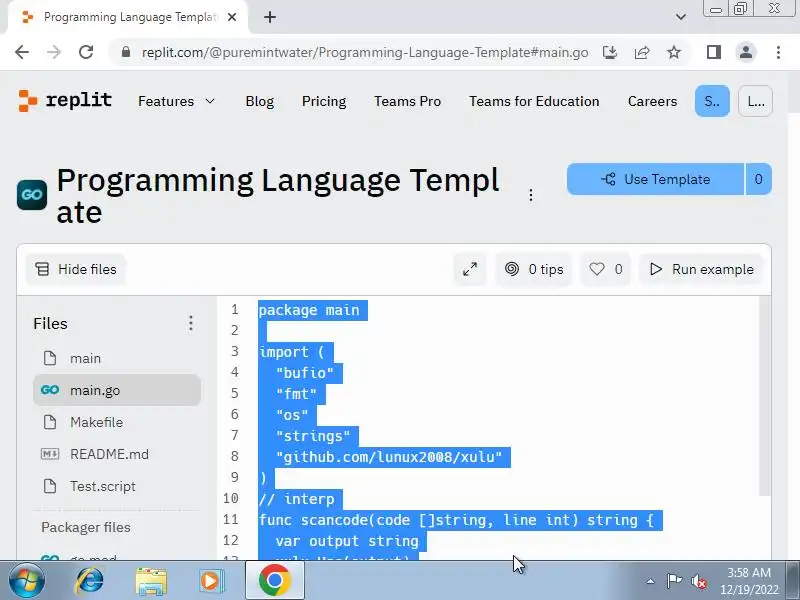The width and height of the screenshot is (800, 600).
Task: Open Windows Media Player from taskbar
Action: 211,581
